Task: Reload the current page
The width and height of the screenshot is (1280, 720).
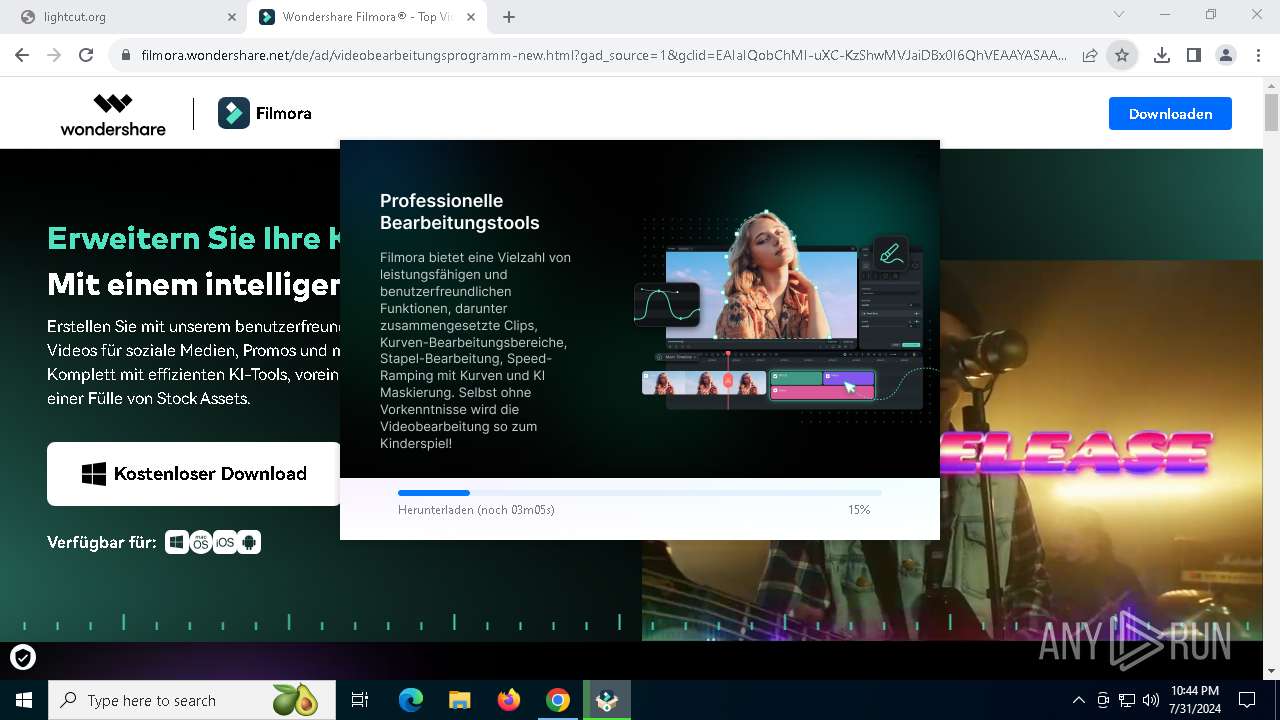Action: 86,55
